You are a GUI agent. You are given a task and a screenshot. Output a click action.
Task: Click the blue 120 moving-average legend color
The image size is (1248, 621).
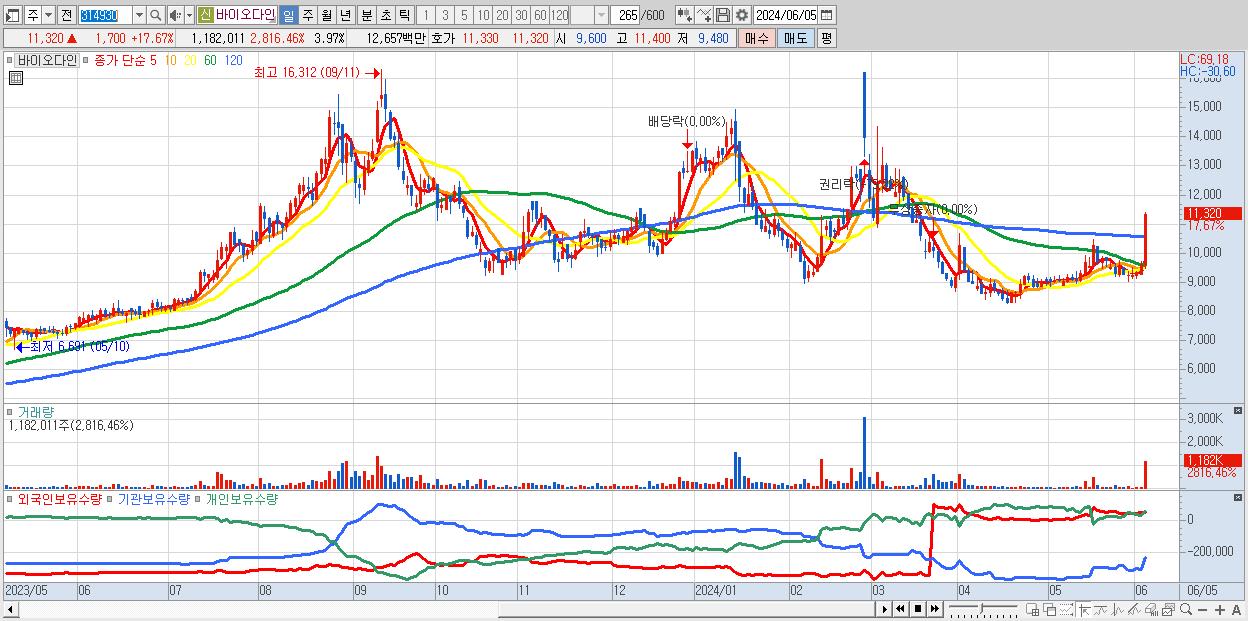(233, 61)
